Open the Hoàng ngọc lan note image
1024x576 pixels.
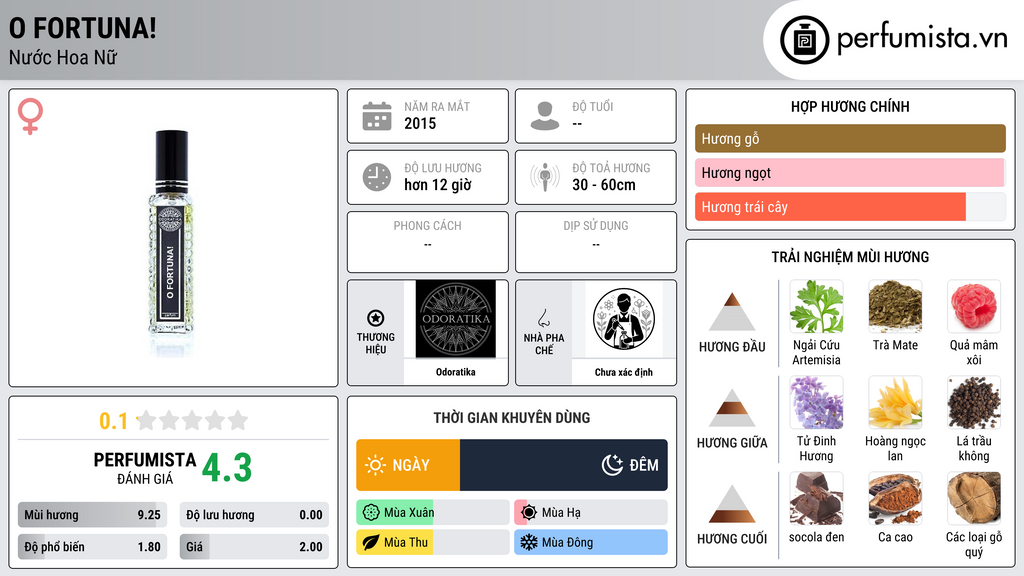[895, 403]
